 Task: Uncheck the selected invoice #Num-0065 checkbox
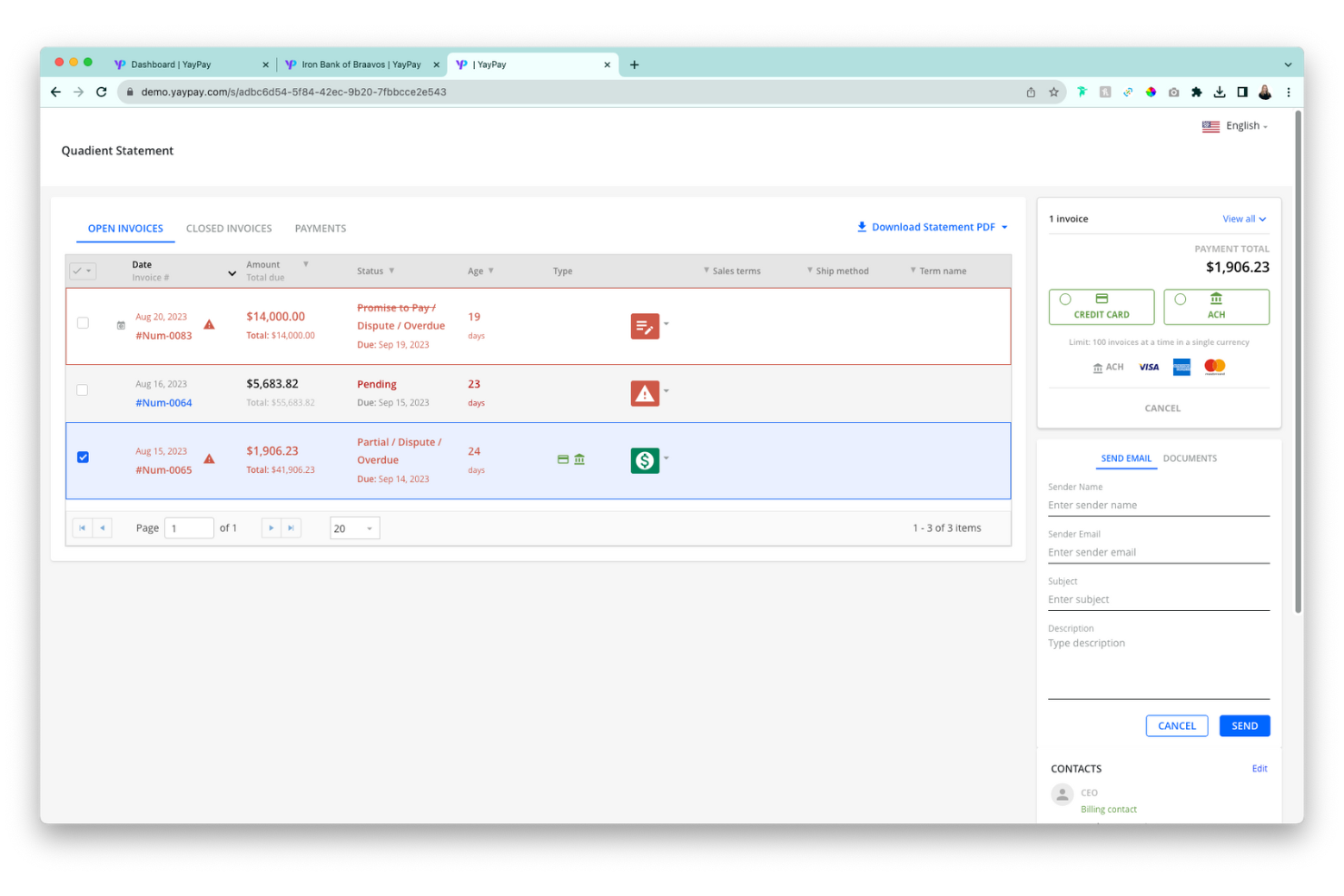point(83,458)
